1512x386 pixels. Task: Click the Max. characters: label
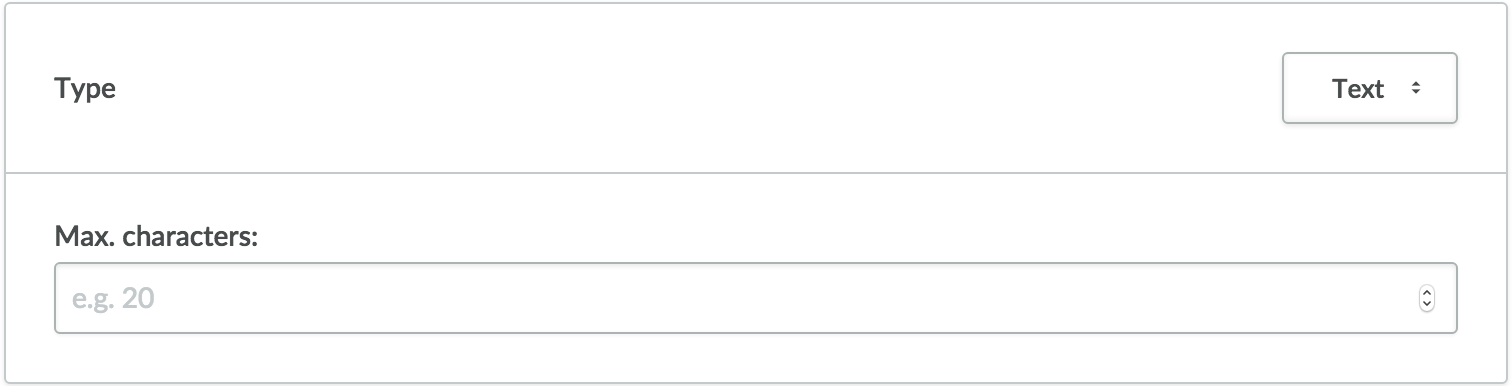(x=157, y=237)
